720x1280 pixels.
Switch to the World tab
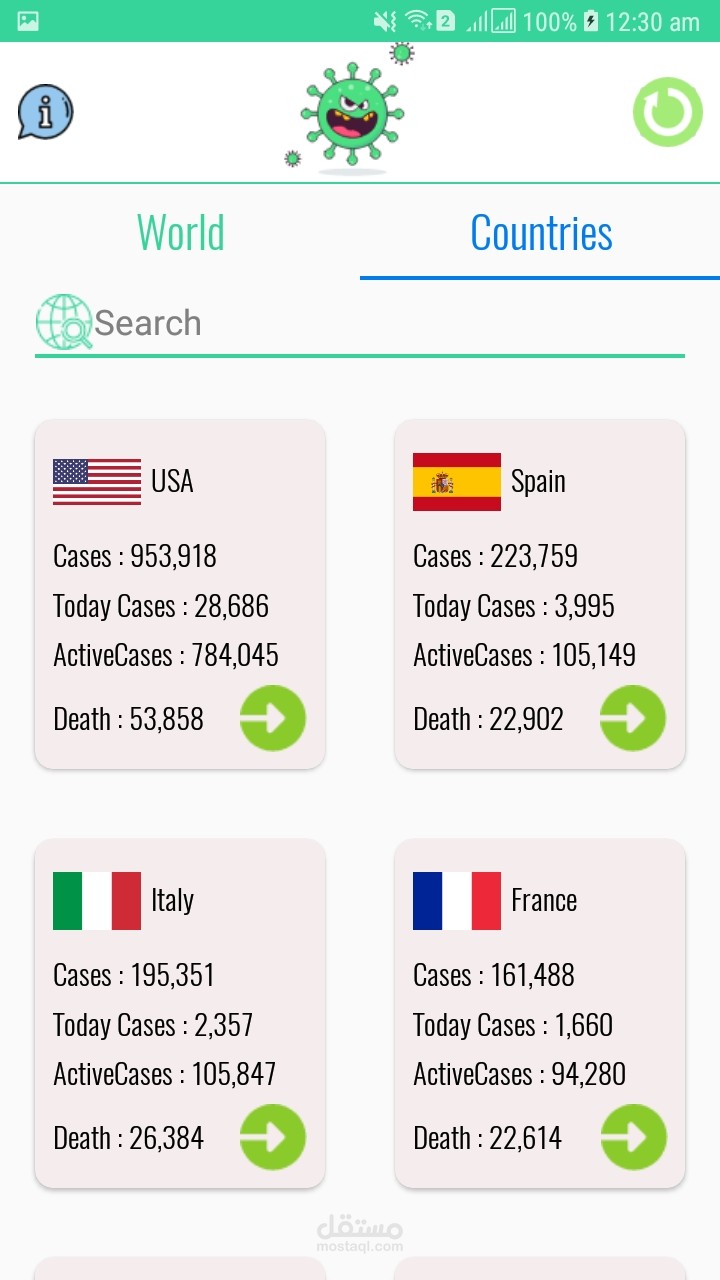(x=180, y=233)
